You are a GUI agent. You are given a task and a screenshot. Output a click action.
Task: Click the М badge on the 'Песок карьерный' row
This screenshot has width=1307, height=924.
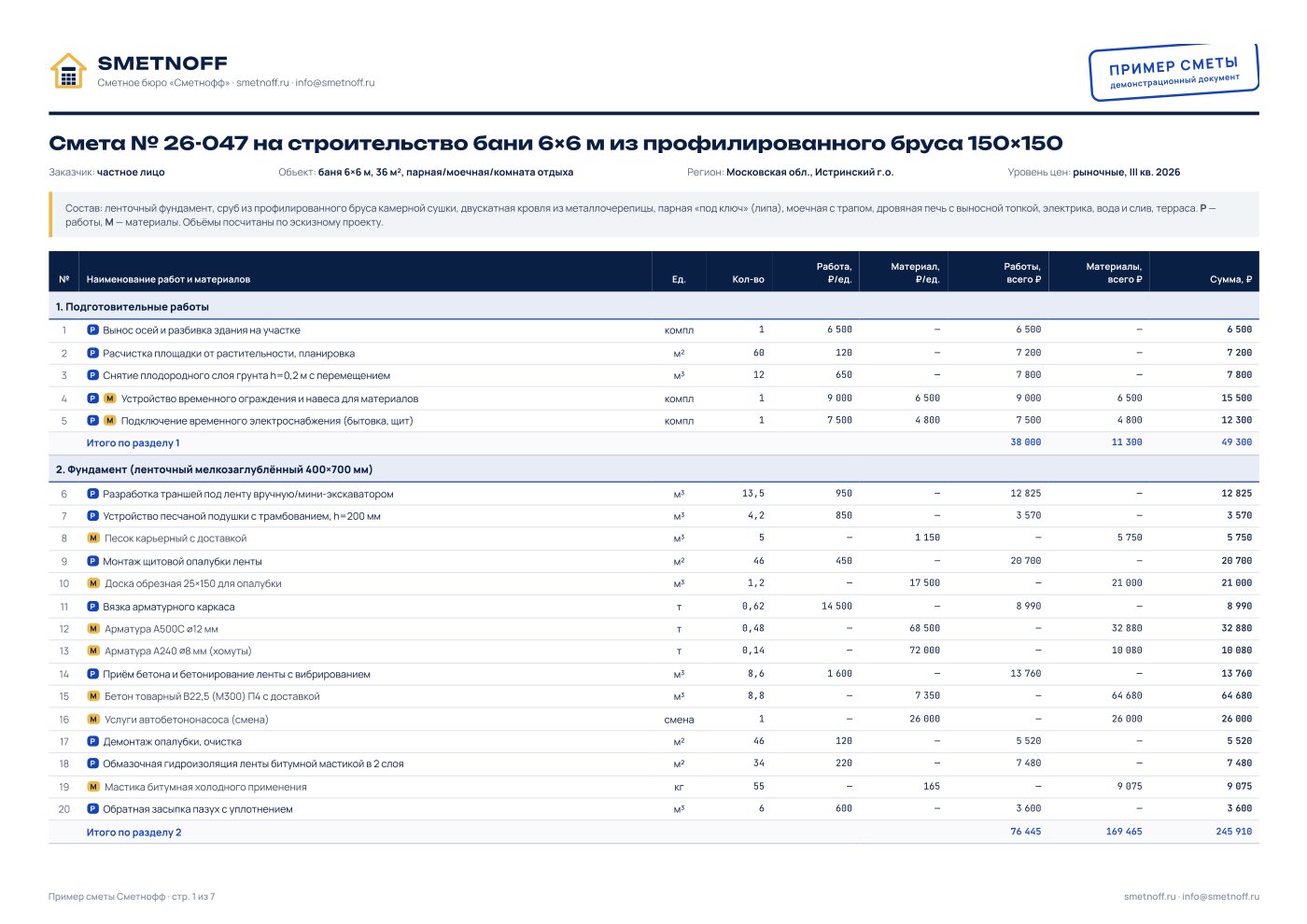click(93, 539)
